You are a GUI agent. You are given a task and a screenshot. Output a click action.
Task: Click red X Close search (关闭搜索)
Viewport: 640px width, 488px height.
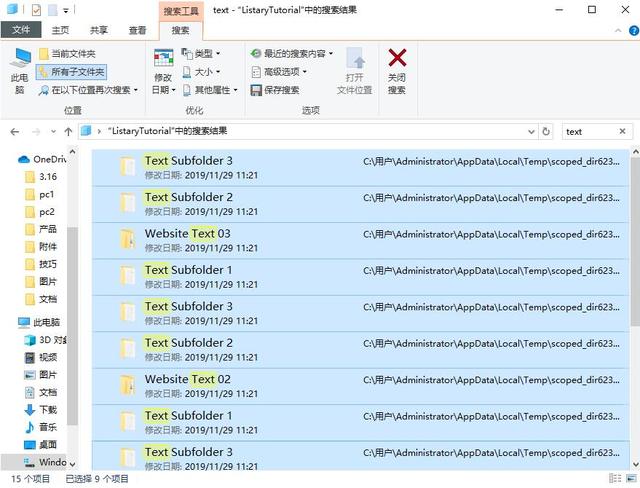coord(397,71)
